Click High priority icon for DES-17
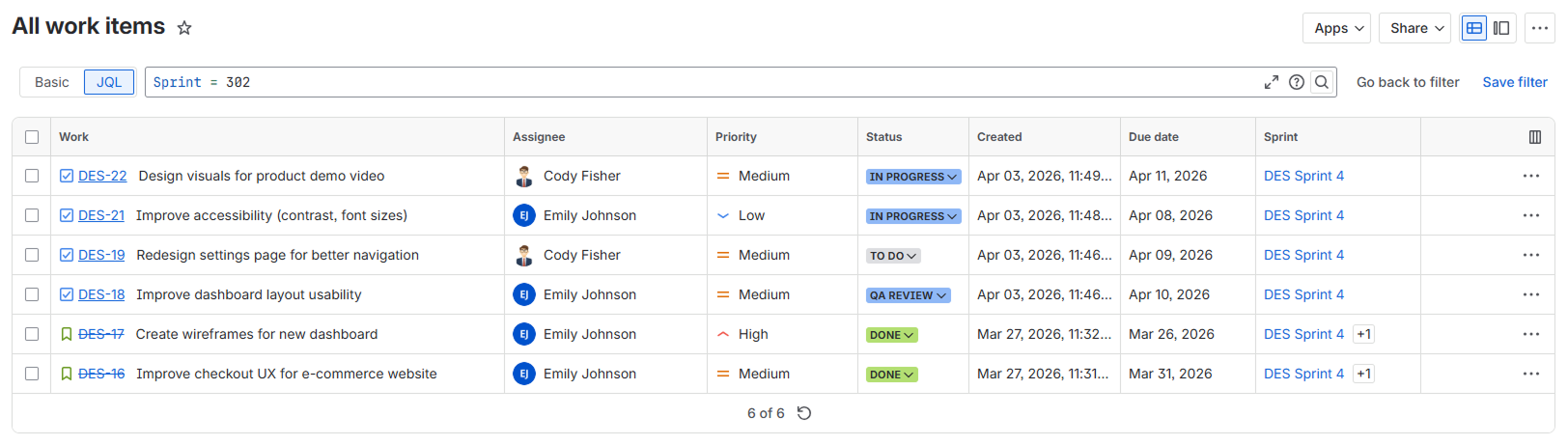This screenshot has width=1568, height=445. 723,334
